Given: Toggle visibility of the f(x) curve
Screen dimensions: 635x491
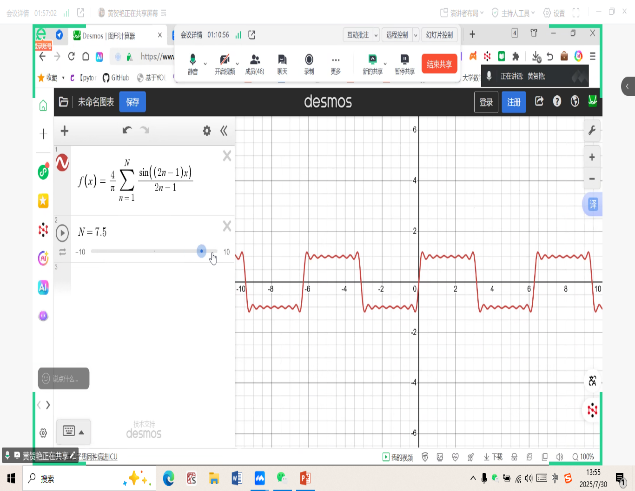Looking at the screenshot, I should tap(62, 162).
